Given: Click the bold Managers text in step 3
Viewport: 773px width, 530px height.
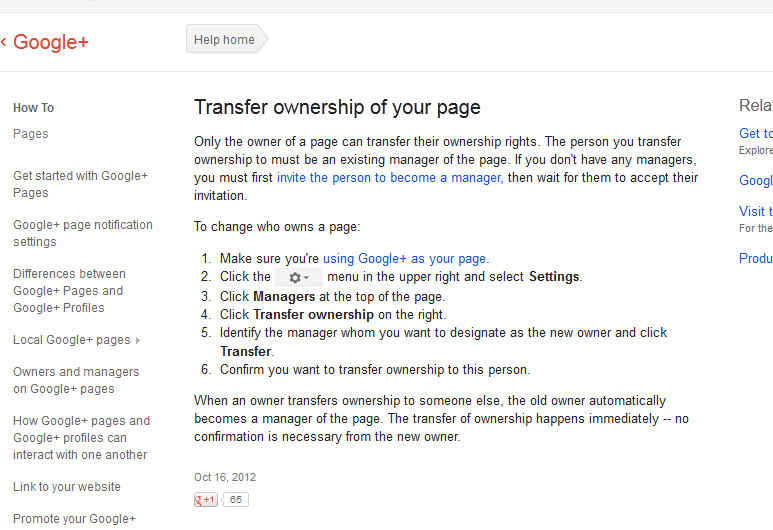Looking at the screenshot, I should pyautogui.click(x=284, y=296).
